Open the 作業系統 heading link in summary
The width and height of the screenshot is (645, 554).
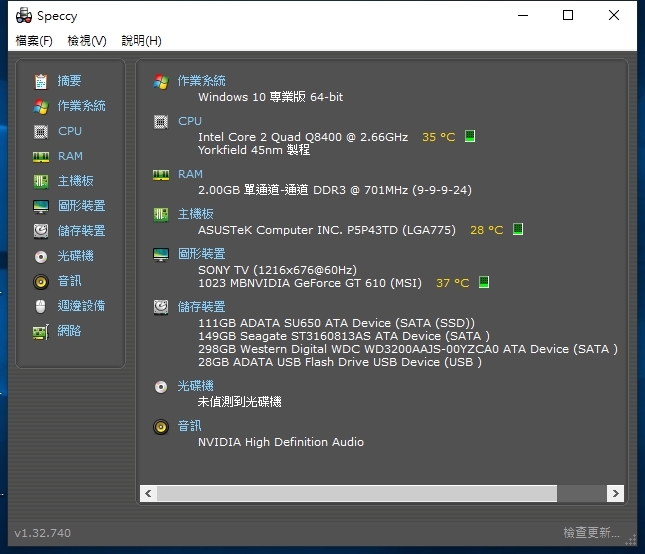(202, 81)
